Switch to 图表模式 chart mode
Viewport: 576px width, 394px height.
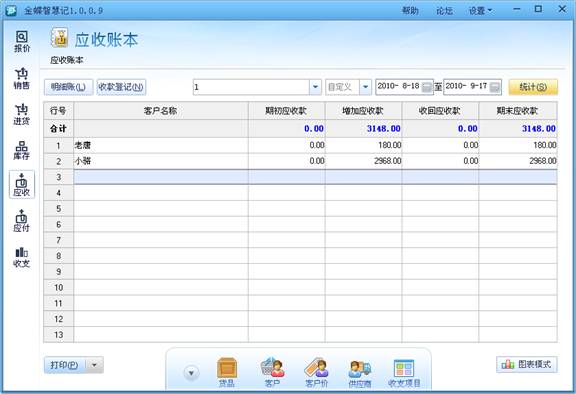tap(526, 364)
